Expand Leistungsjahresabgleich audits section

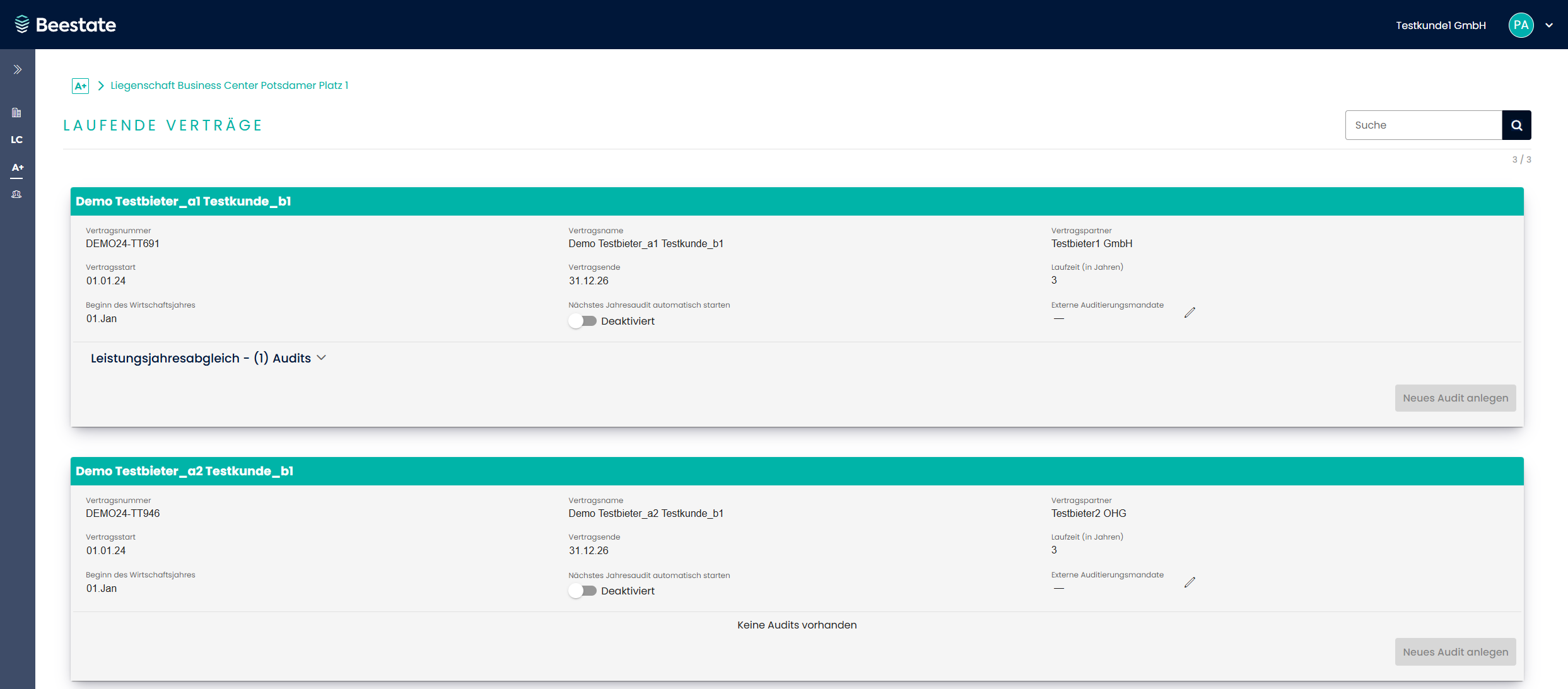(x=208, y=358)
